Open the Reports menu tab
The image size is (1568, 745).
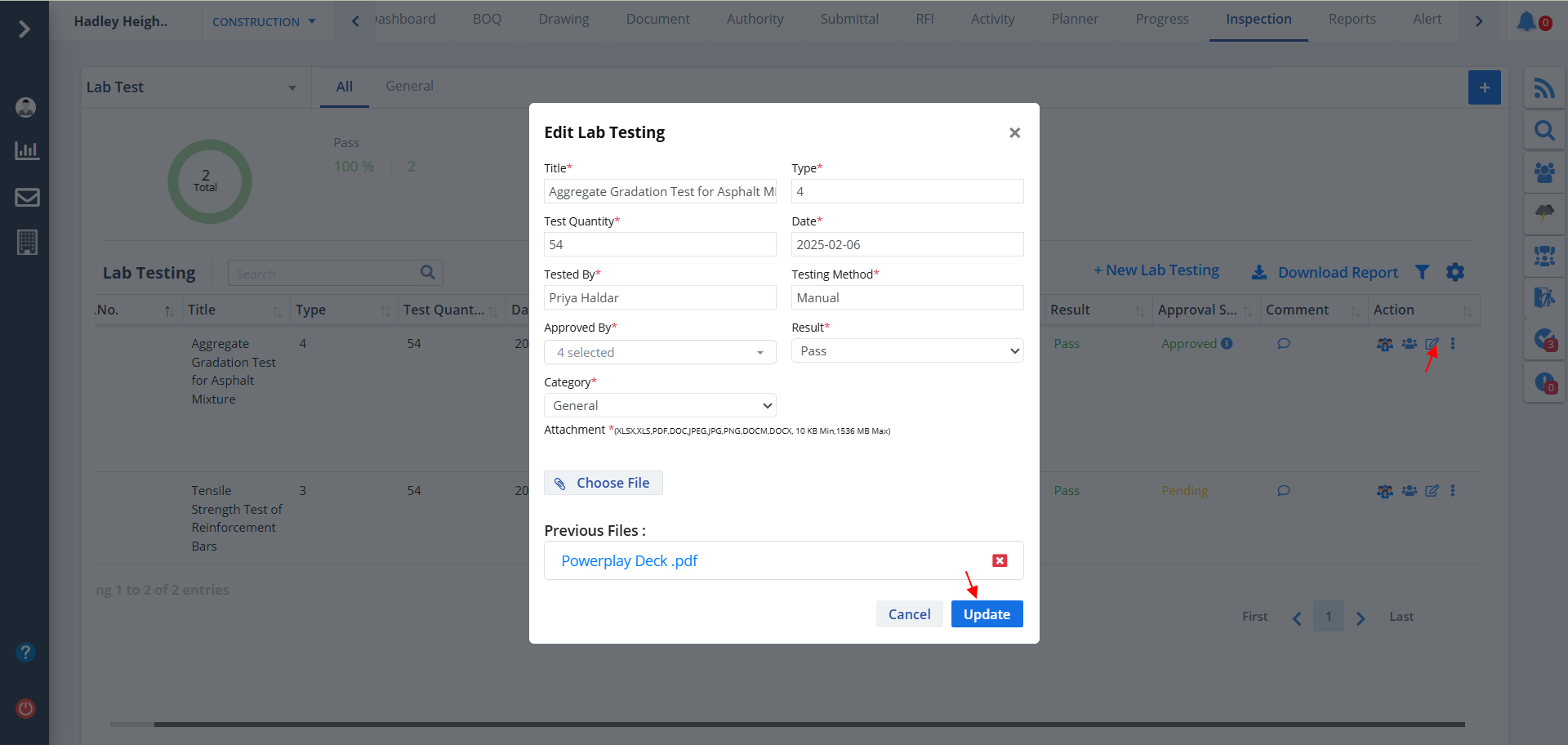(x=1352, y=20)
